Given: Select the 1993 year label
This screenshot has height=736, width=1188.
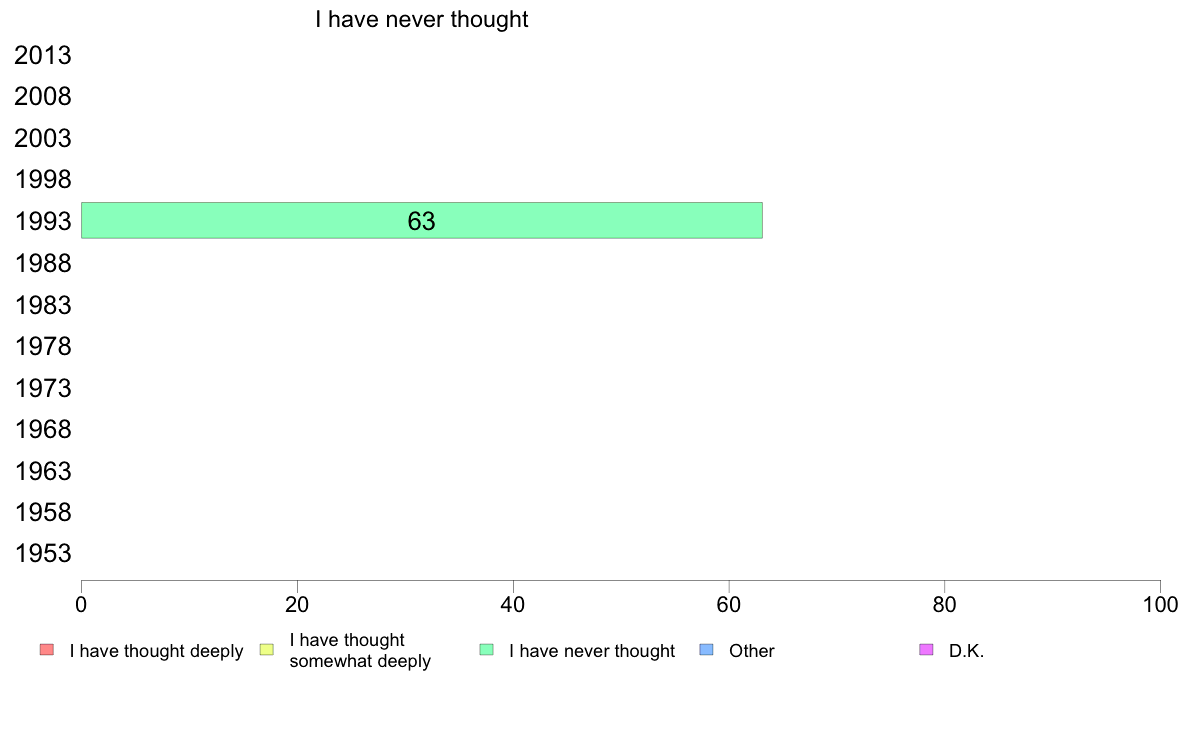Looking at the screenshot, I should tap(43, 221).
